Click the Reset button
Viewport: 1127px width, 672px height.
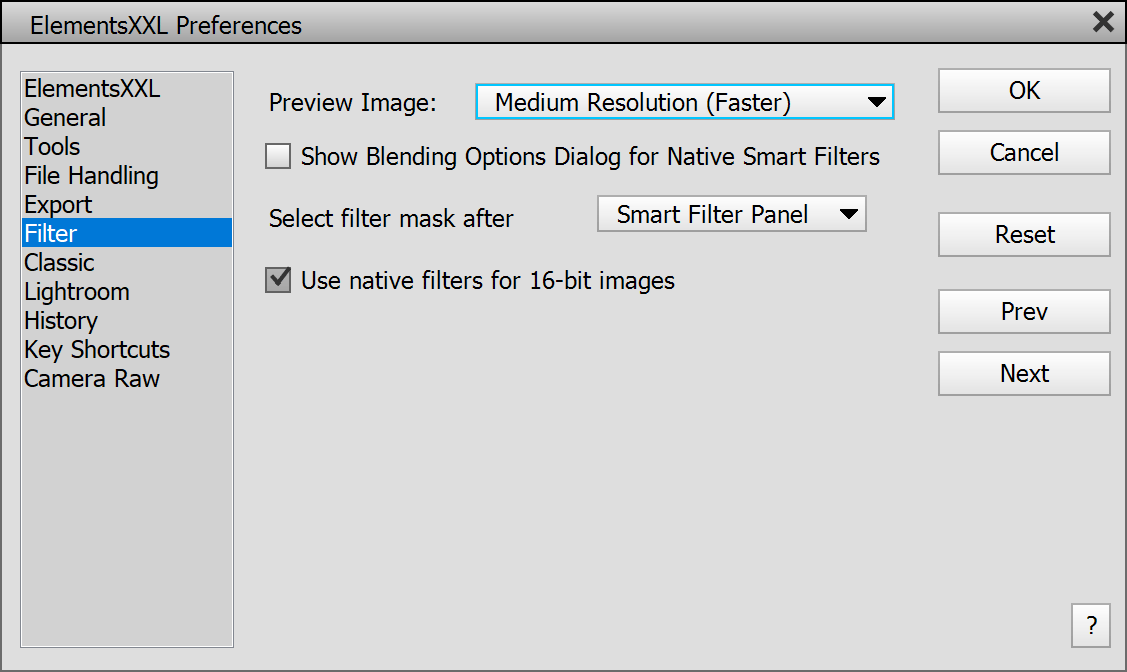(1024, 235)
